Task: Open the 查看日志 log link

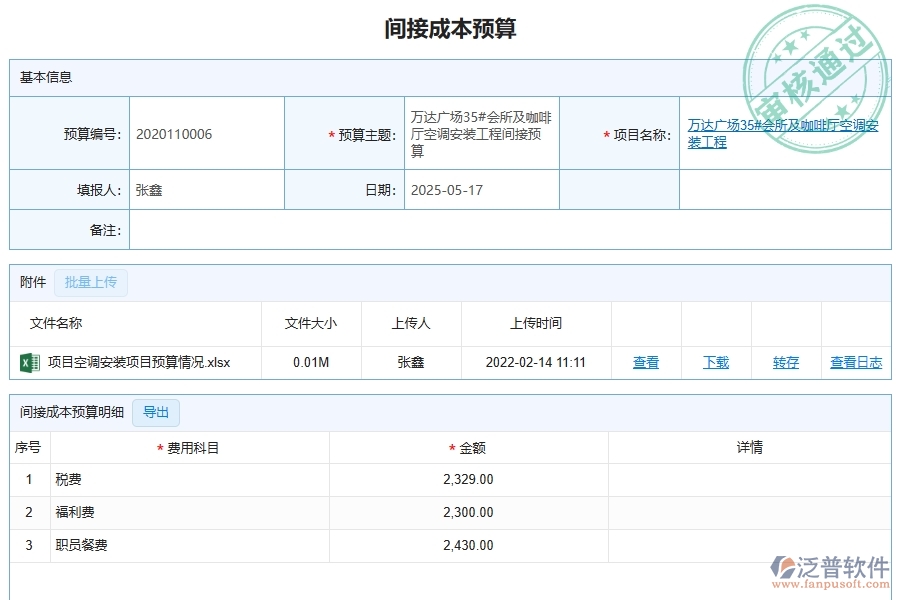Action: 857,363
